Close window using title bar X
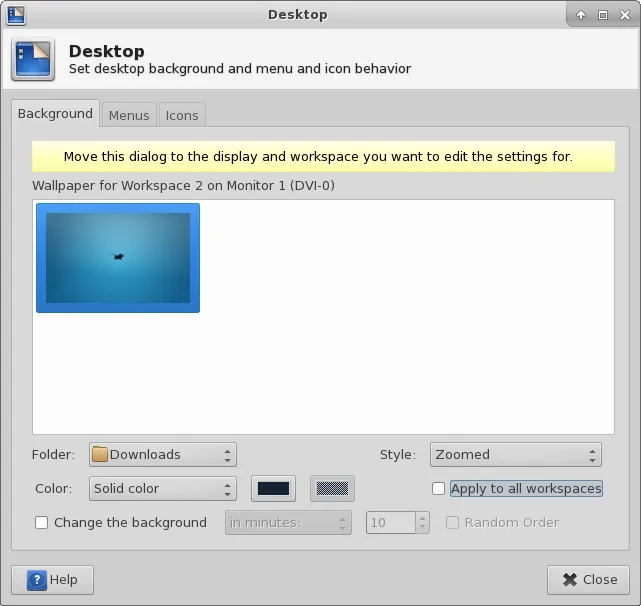The height and width of the screenshot is (606, 641). coord(625,15)
